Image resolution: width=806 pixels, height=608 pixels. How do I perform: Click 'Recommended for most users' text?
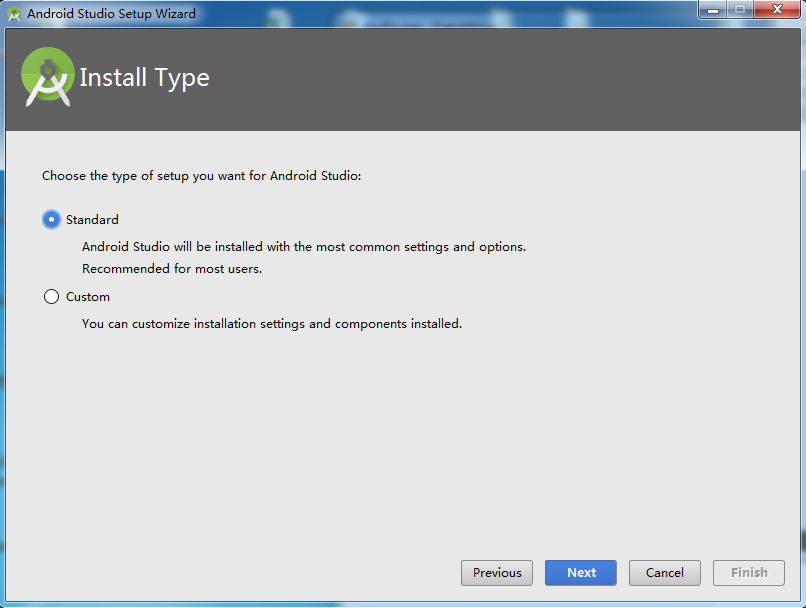tap(172, 269)
